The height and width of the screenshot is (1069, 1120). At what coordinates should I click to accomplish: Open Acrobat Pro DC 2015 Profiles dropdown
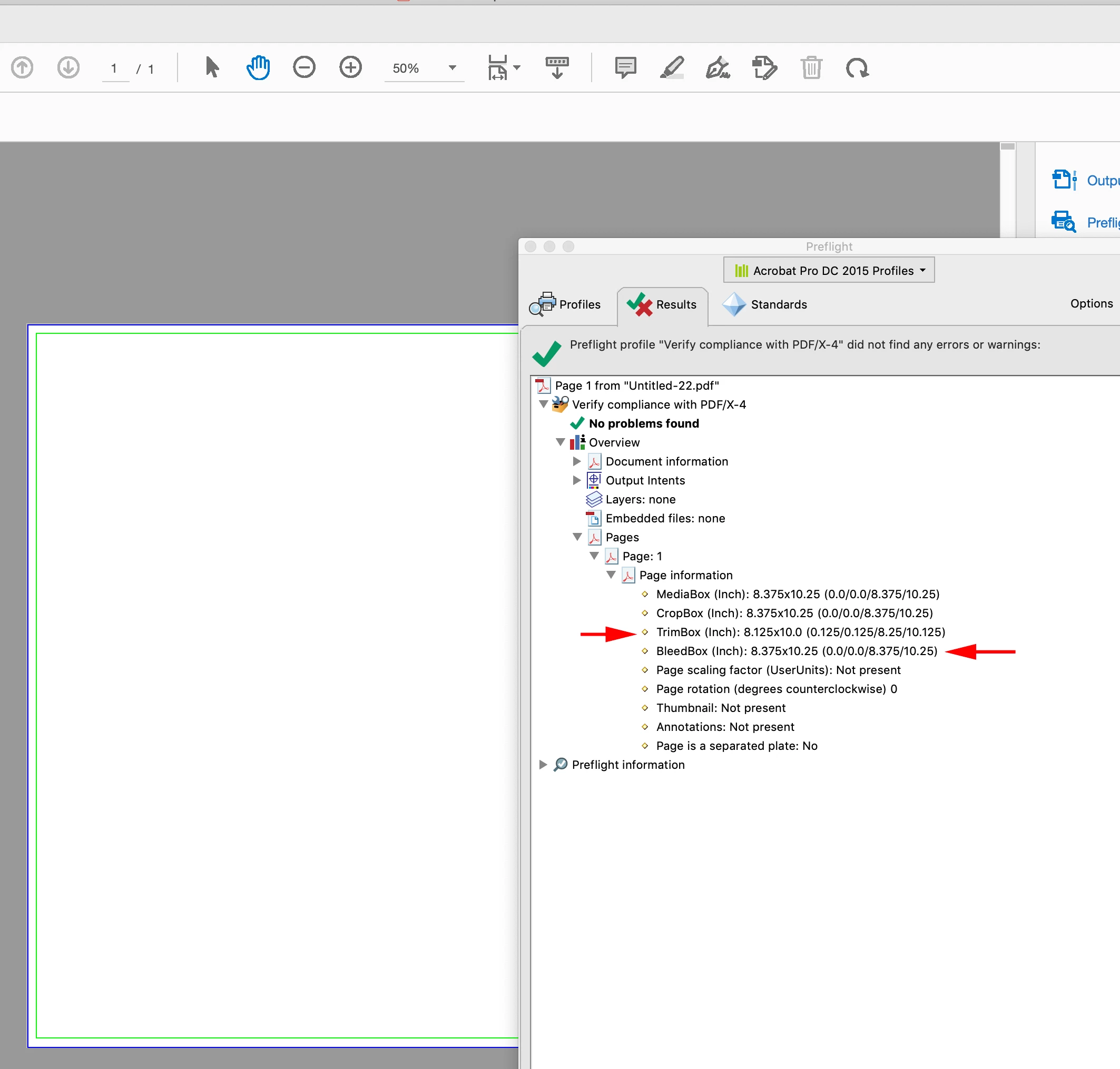(829, 270)
